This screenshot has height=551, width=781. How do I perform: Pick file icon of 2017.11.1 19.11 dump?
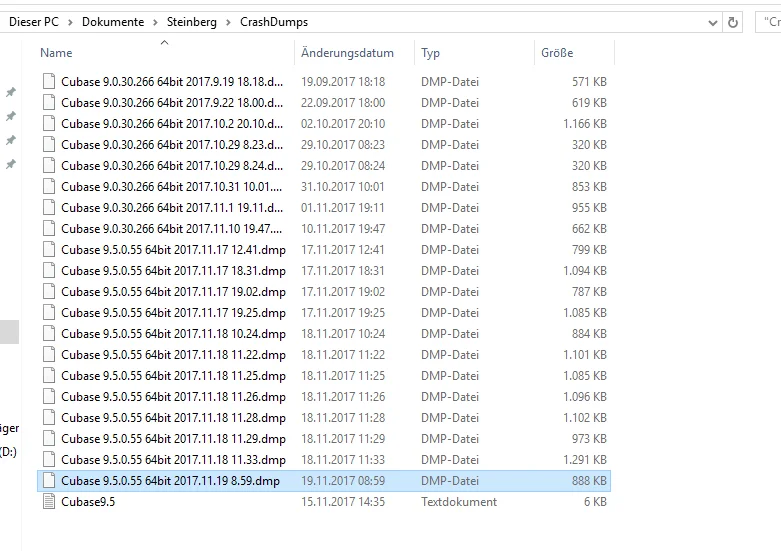click(49, 207)
